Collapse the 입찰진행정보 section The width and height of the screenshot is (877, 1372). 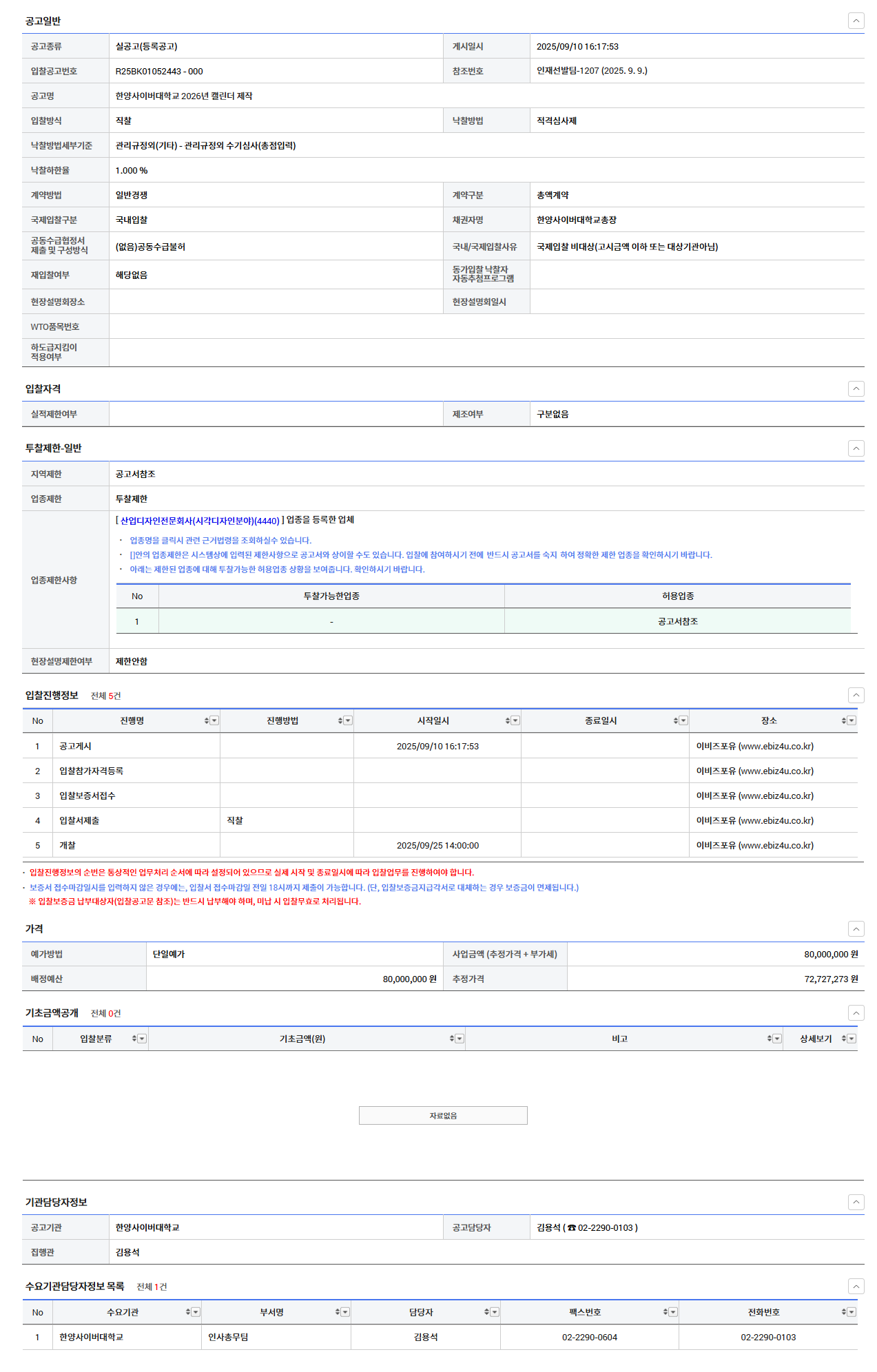tap(856, 695)
